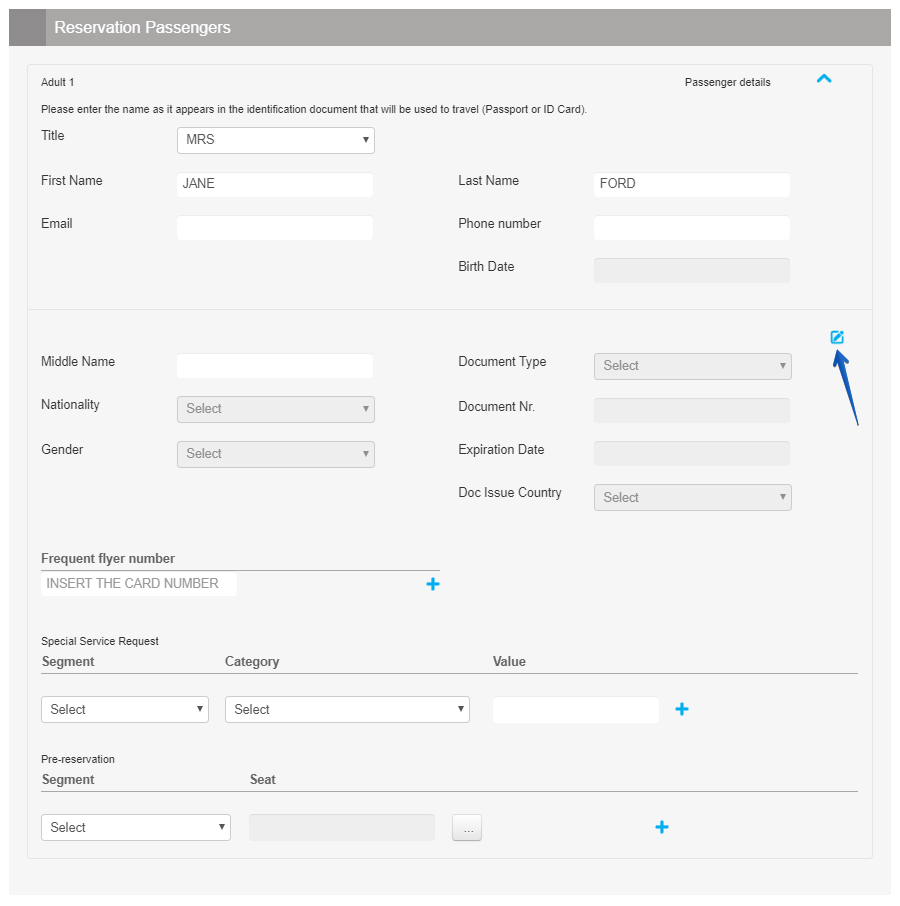Click the edit passenger details pencil icon

tap(837, 337)
